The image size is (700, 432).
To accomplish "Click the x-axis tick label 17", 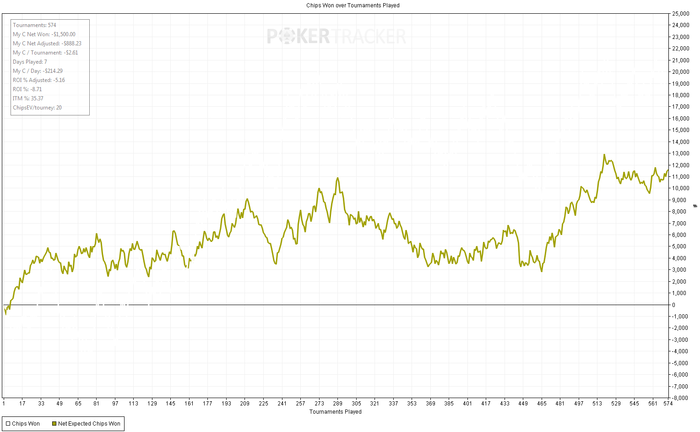I will point(22,403).
